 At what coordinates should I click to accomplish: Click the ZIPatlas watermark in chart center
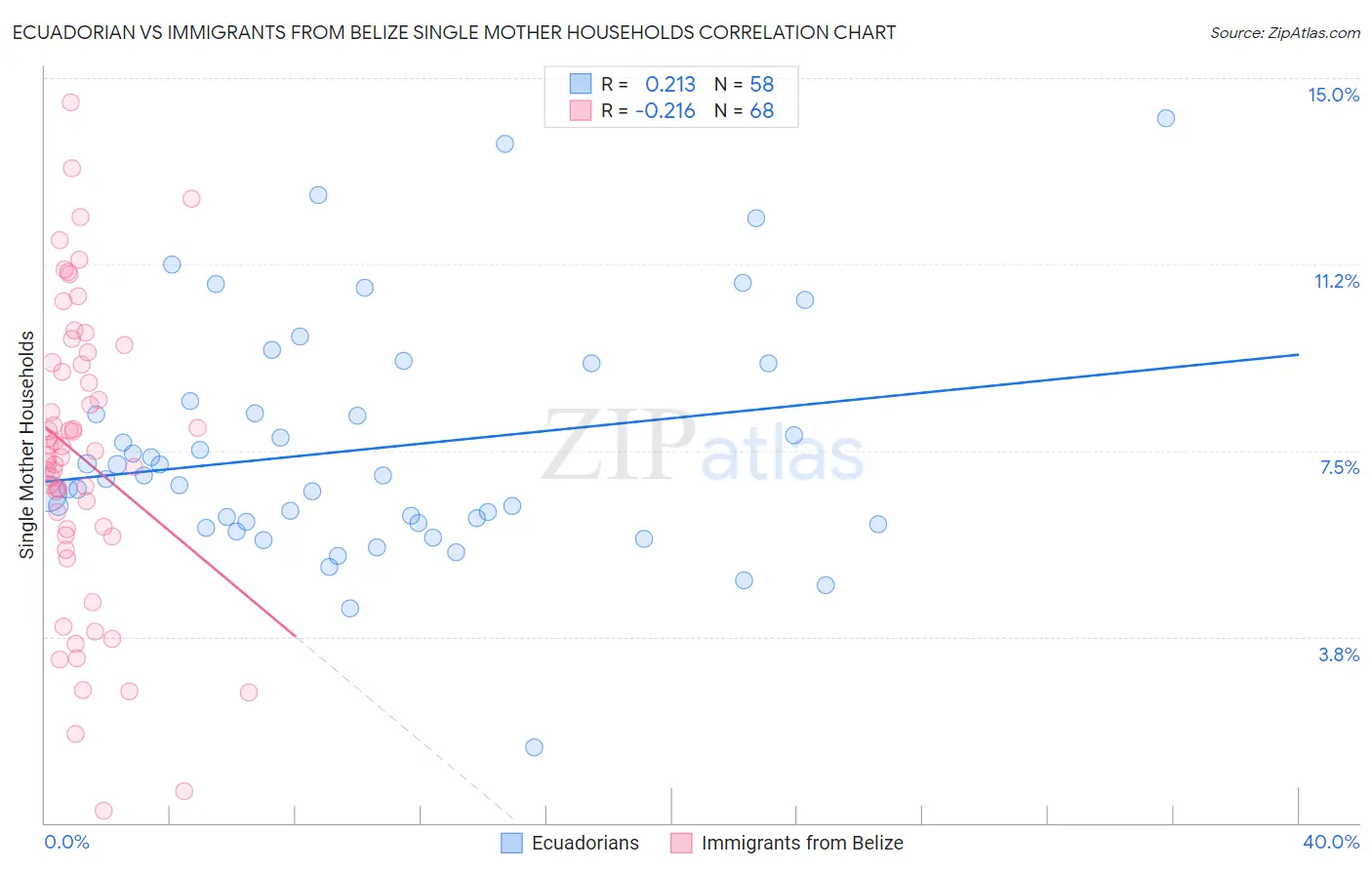tap(703, 447)
